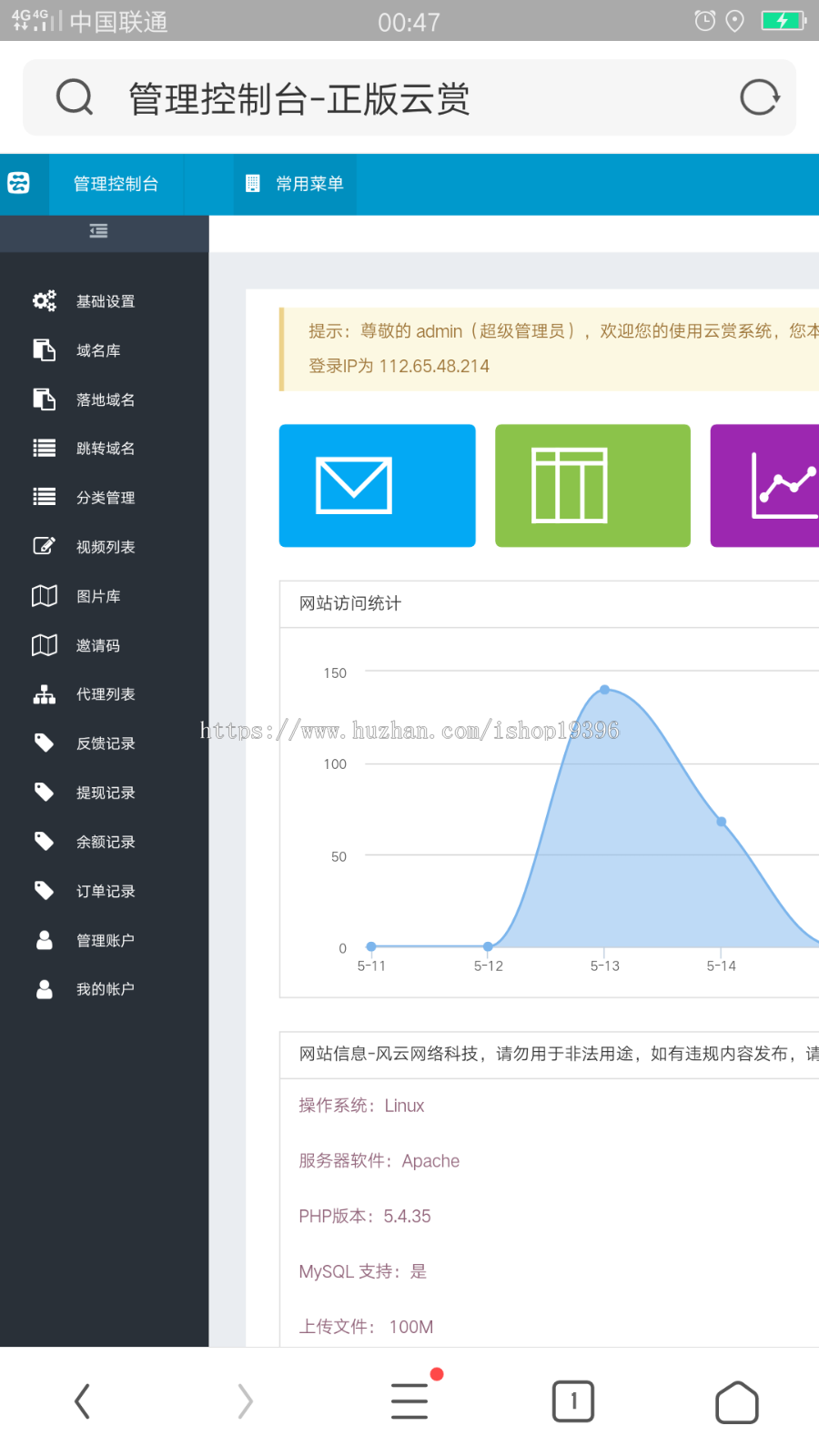Click the sitemap icon for 代理列表

click(x=45, y=693)
